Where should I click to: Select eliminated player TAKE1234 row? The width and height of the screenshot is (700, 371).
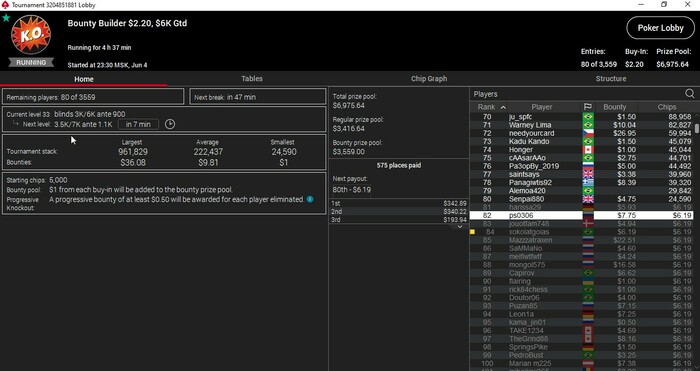pyautogui.click(x=582, y=330)
